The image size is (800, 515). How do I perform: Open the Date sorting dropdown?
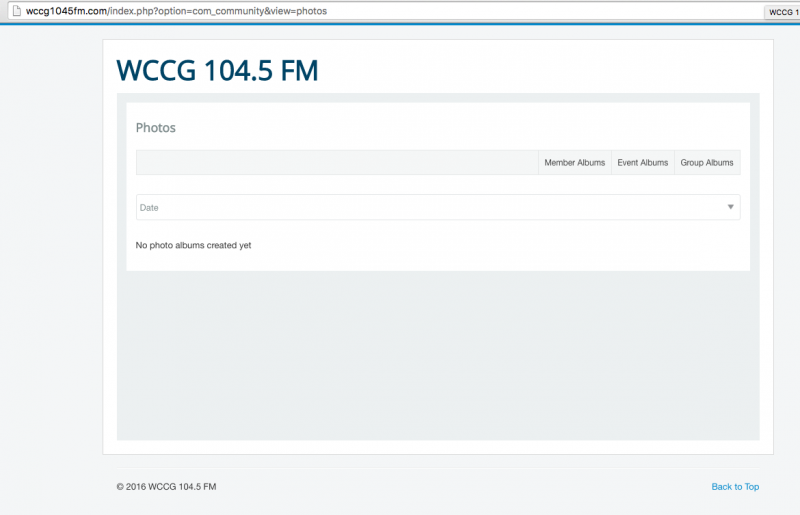click(438, 207)
